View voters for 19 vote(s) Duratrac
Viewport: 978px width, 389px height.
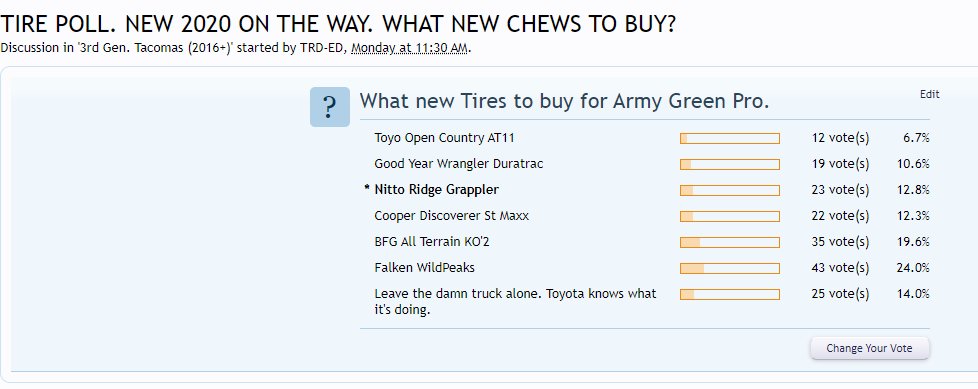(x=840, y=164)
